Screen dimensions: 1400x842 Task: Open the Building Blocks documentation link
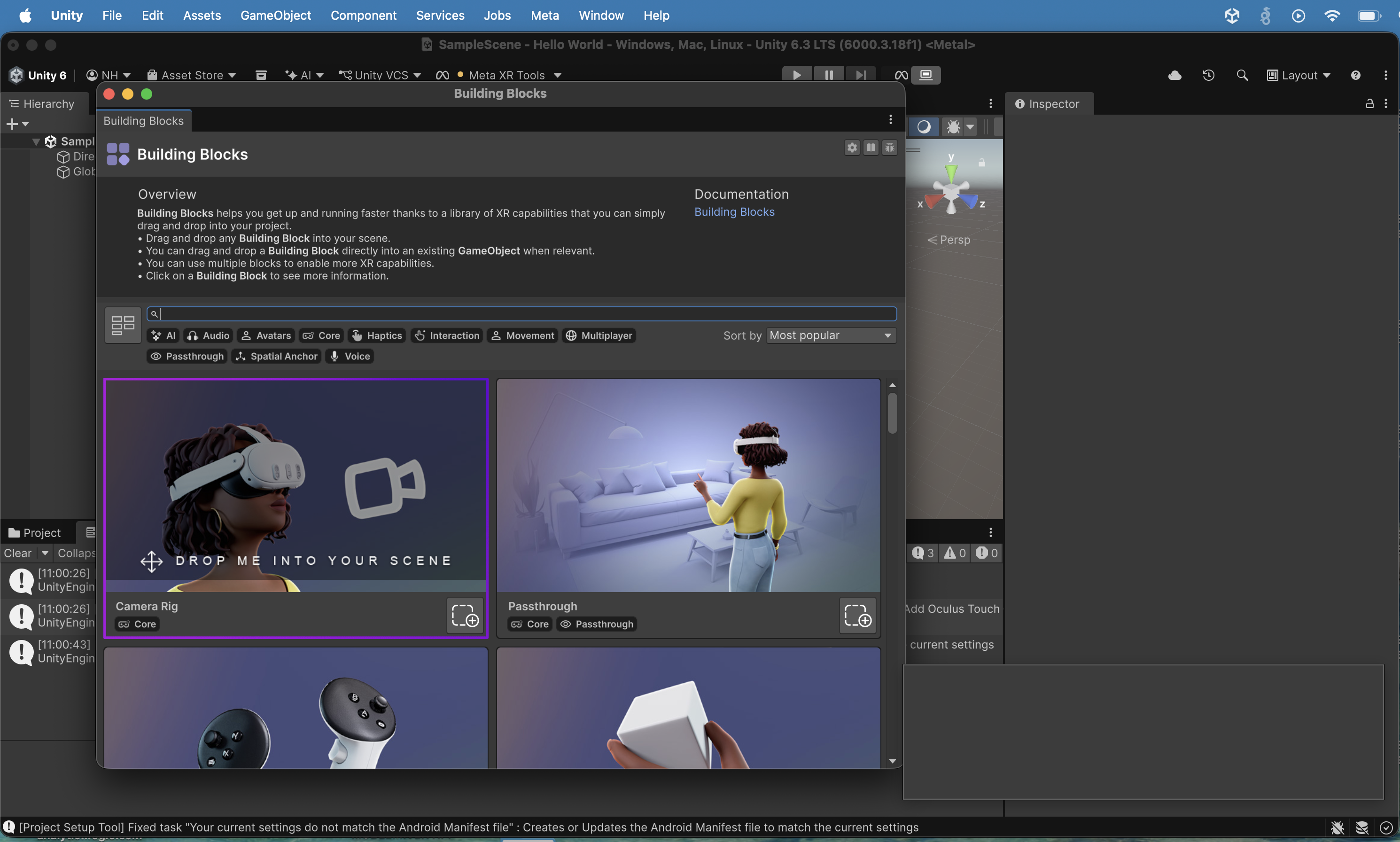pyautogui.click(x=734, y=212)
